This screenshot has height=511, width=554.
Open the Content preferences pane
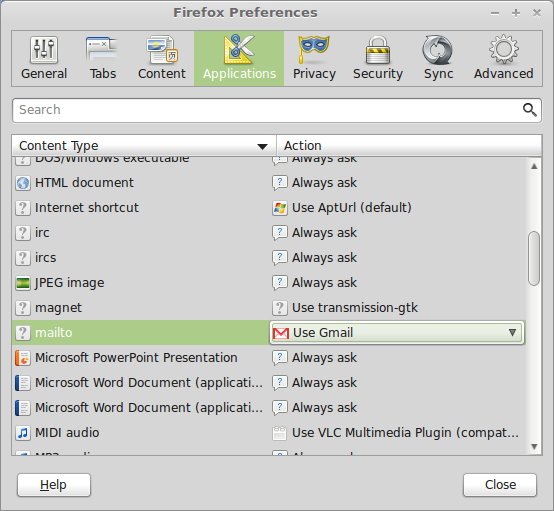tap(161, 59)
